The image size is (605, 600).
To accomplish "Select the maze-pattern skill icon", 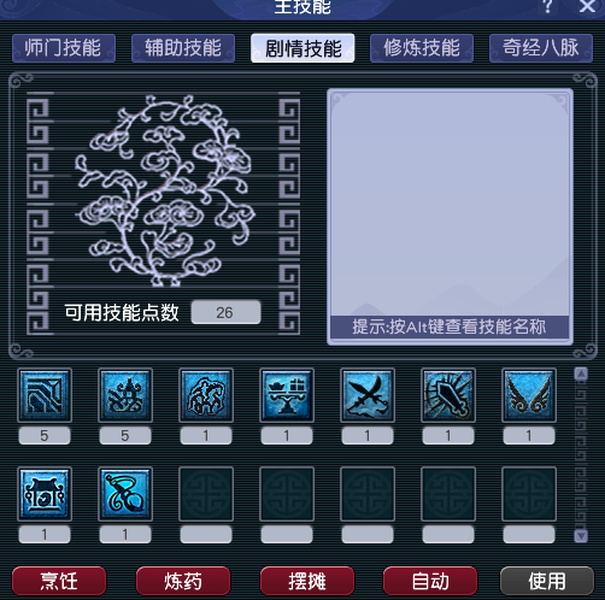I will click(44, 395).
